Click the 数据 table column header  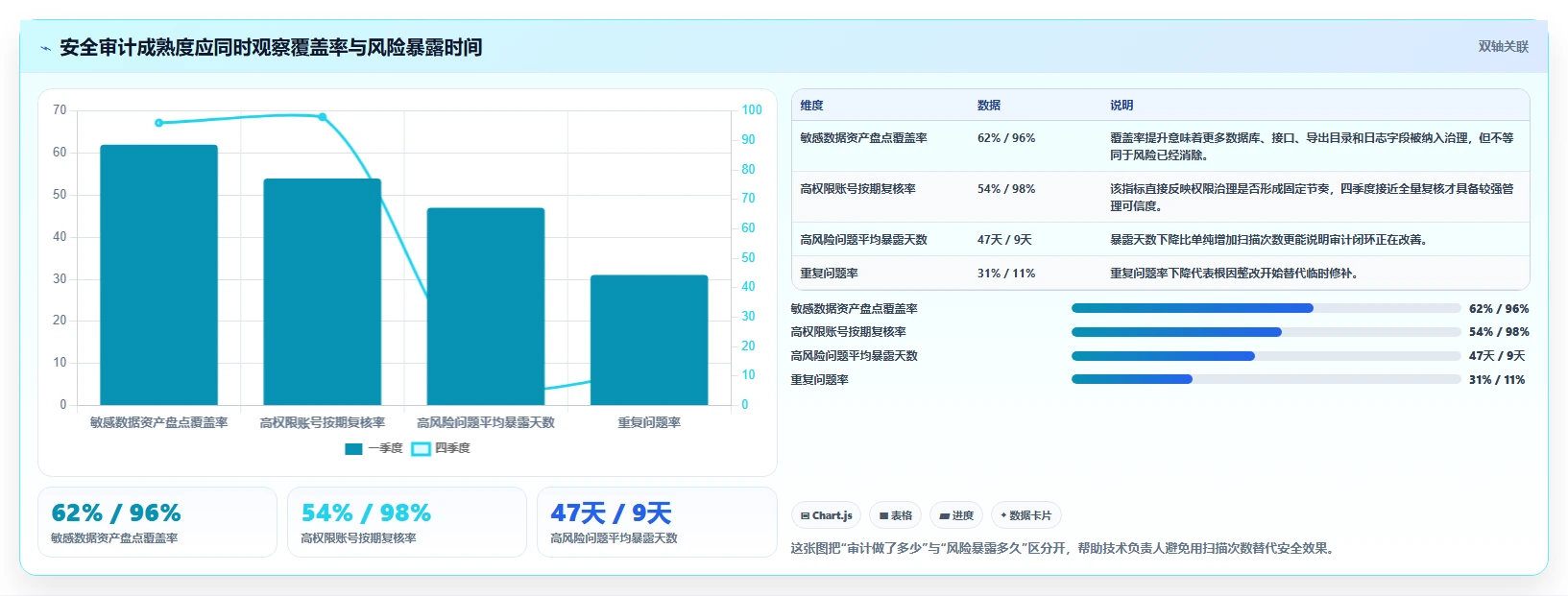[x=989, y=106]
